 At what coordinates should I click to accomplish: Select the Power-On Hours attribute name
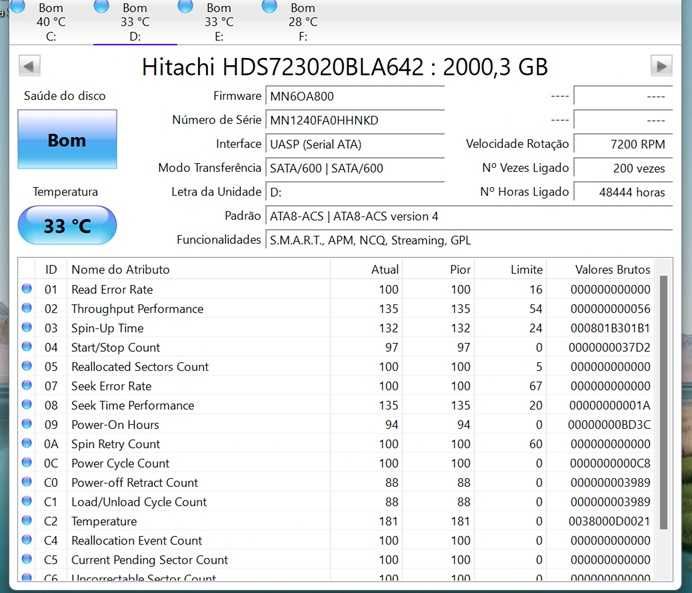coord(115,425)
